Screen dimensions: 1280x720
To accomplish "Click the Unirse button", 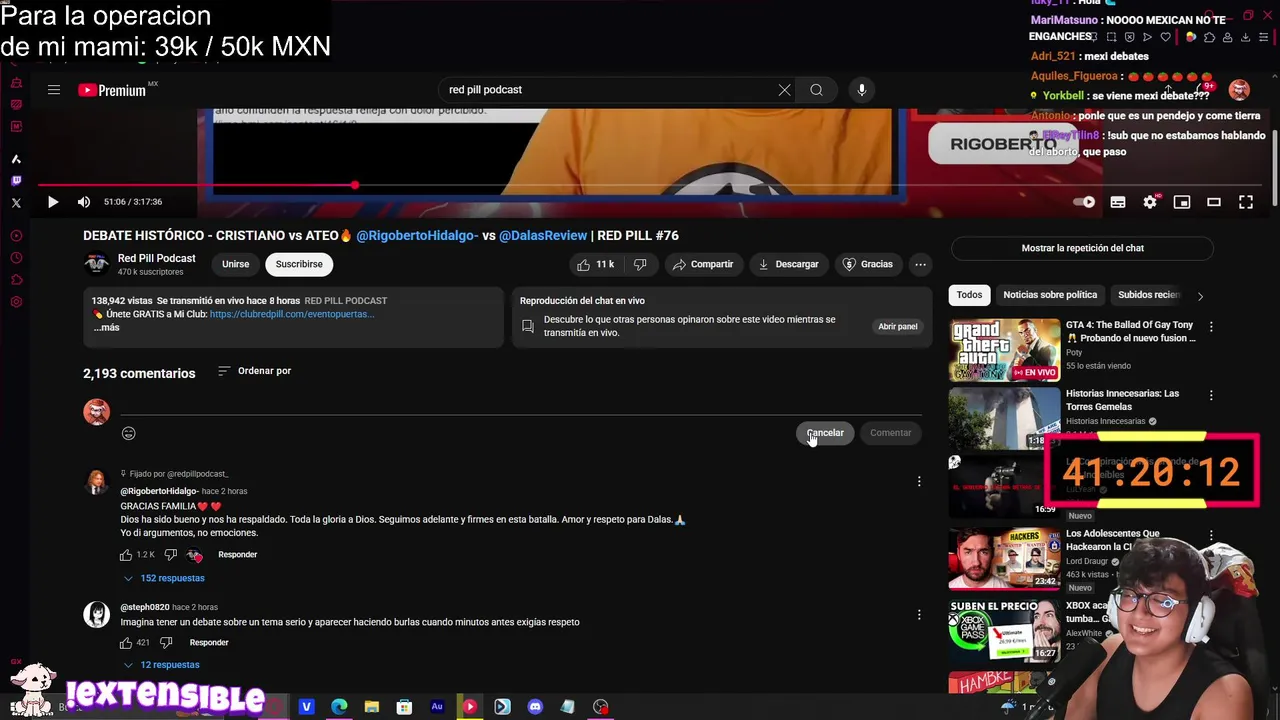I will [x=236, y=264].
